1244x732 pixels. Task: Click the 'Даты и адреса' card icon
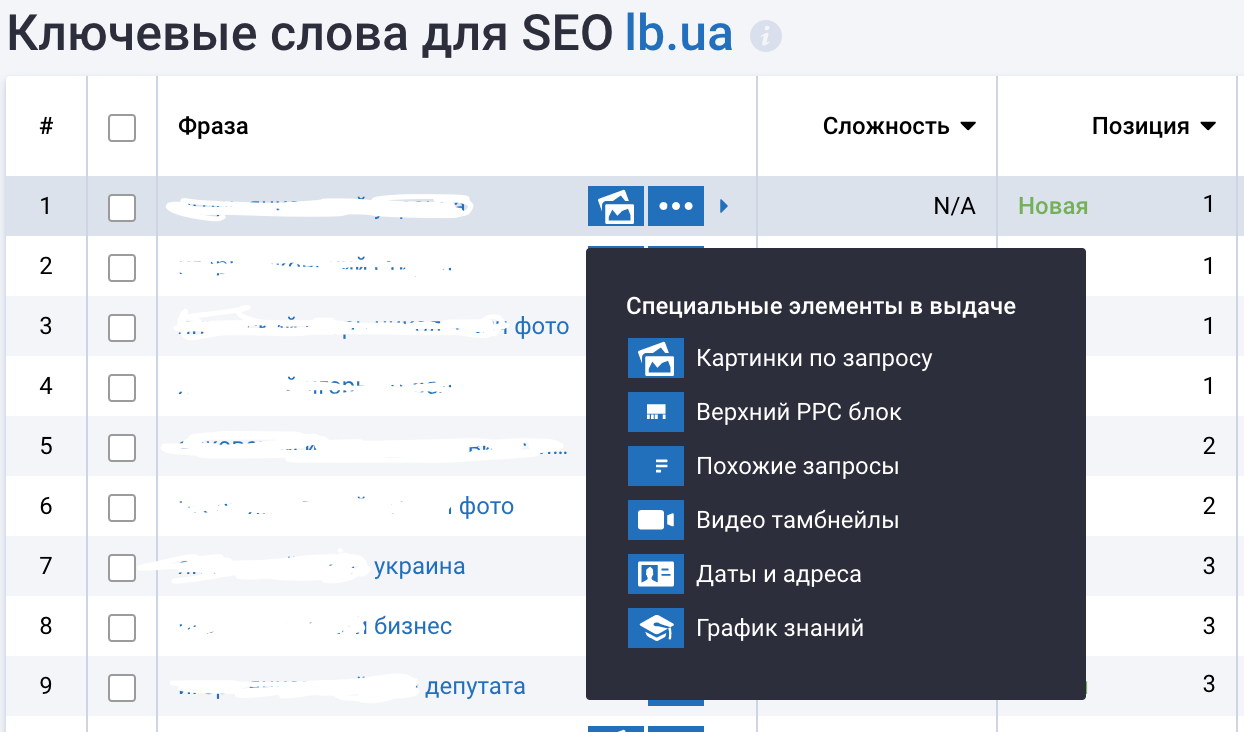click(656, 574)
